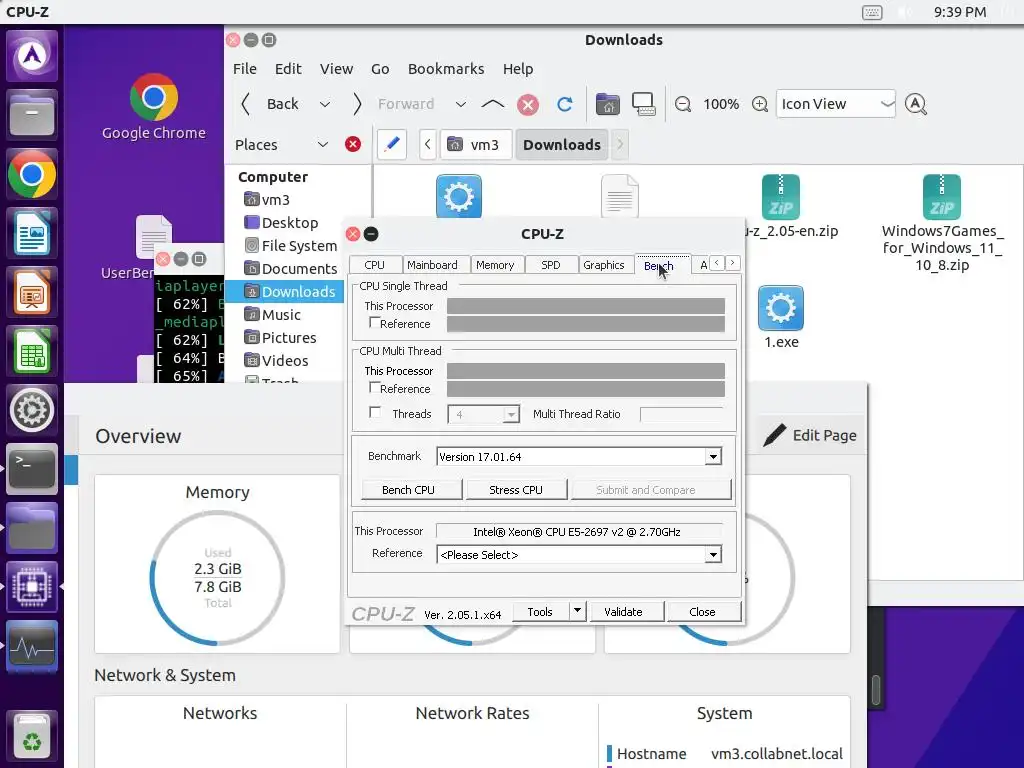Click the clock in top panel
Viewport: 1024px width, 768px height.
959,12
